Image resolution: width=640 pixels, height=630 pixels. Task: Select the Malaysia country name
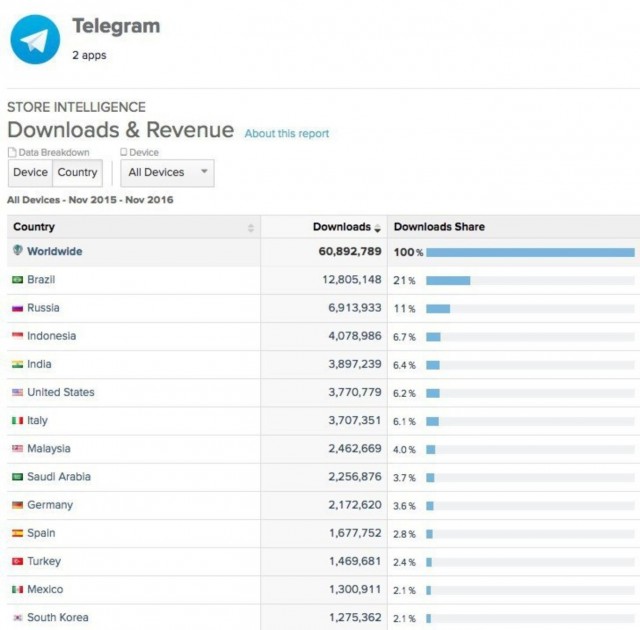pos(49,449)
